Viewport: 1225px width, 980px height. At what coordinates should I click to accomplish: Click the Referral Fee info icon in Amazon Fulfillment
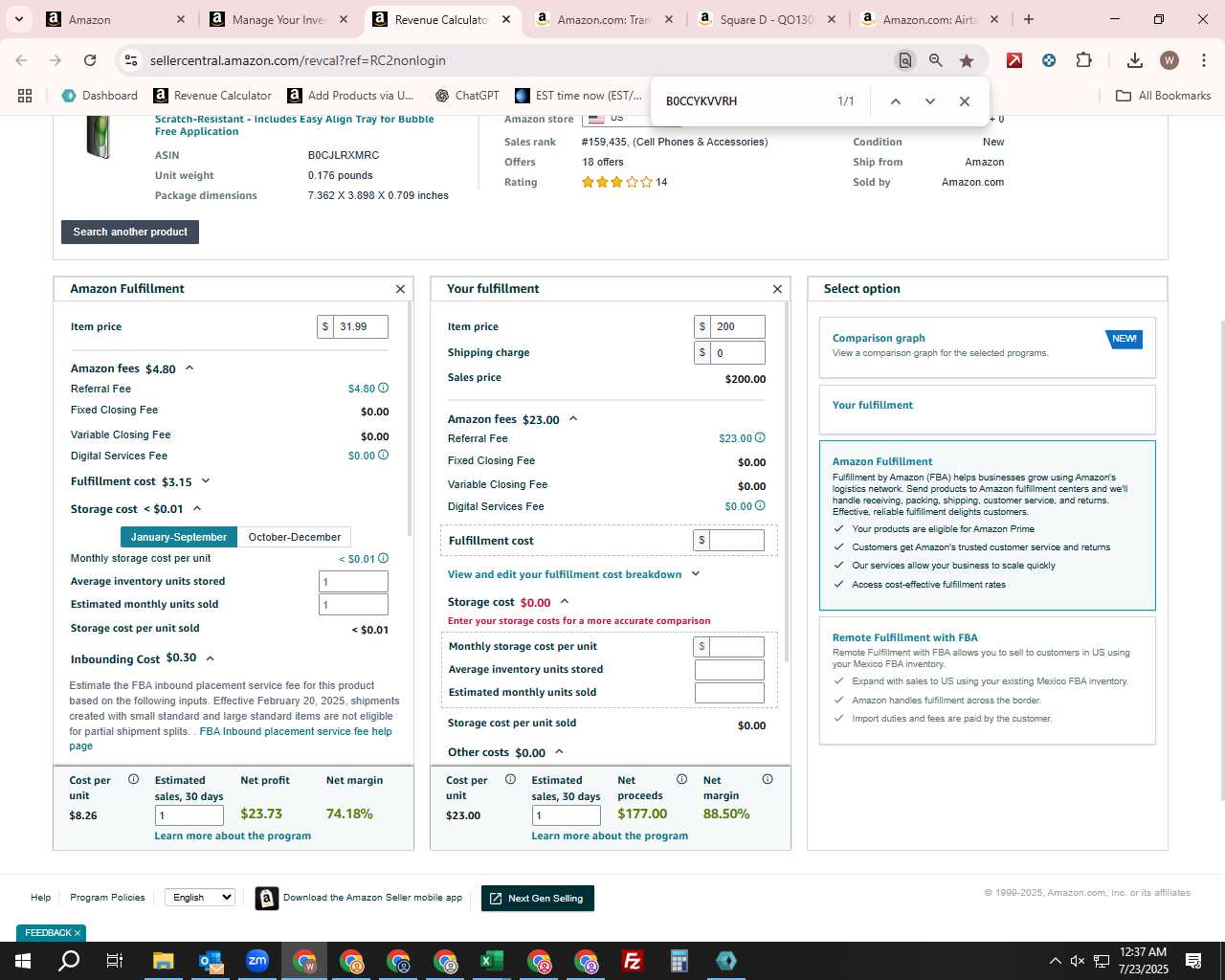click(x=383, y=388)
